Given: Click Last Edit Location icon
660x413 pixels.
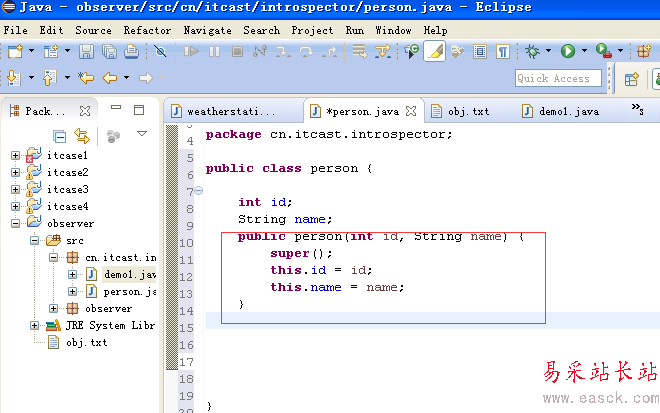Looking at the screenshot, I should [x=86, y=78].
